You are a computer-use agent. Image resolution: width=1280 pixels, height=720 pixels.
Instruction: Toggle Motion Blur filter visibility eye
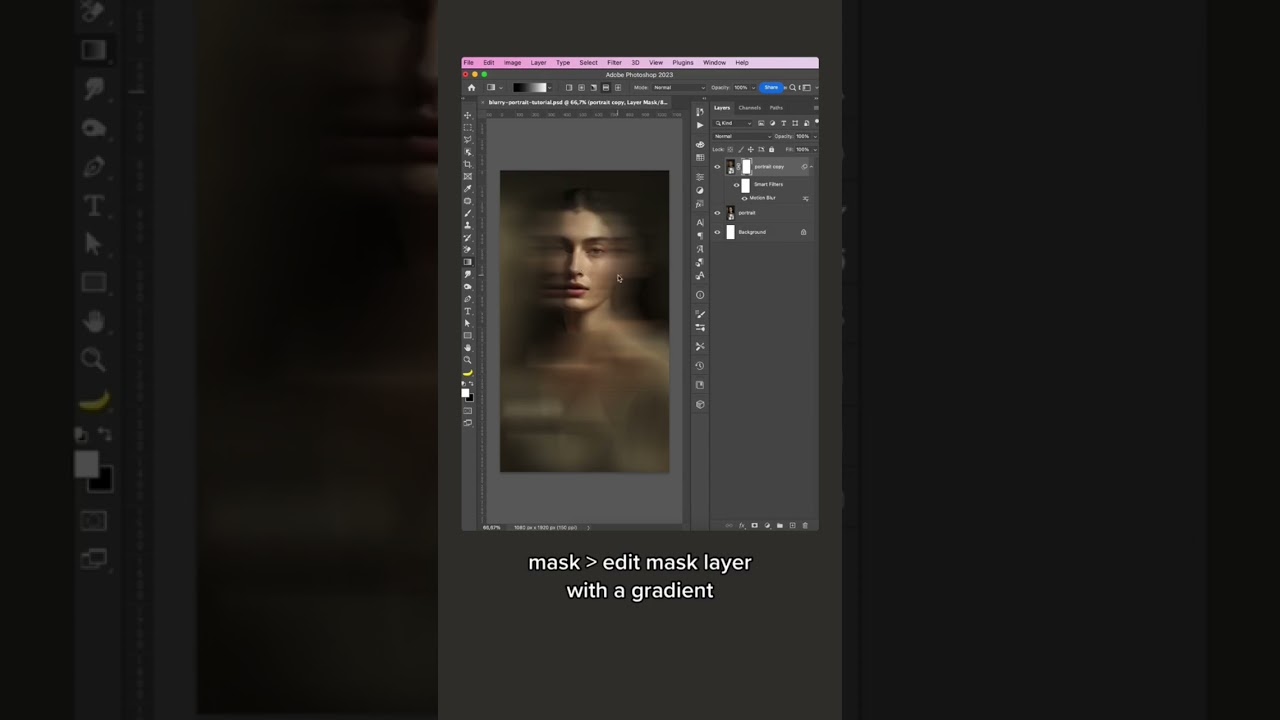[x=744, y=198]
